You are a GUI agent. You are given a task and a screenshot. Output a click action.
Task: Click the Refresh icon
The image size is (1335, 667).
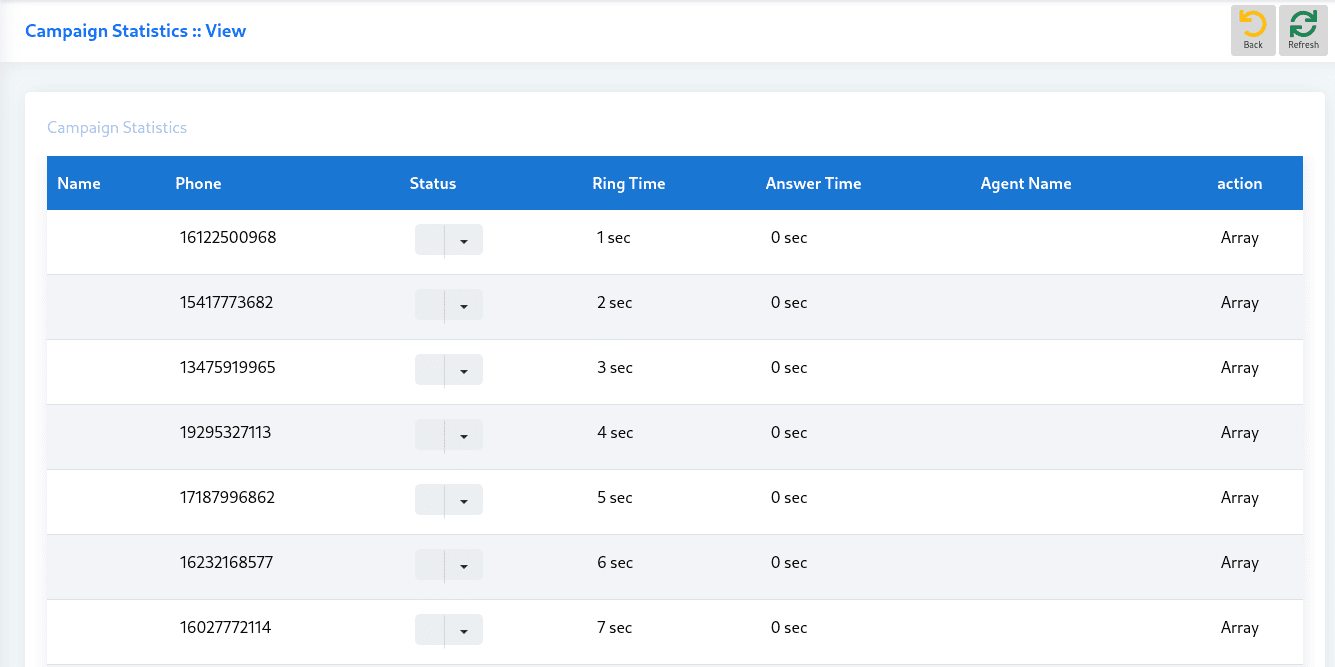(1303, 25)
